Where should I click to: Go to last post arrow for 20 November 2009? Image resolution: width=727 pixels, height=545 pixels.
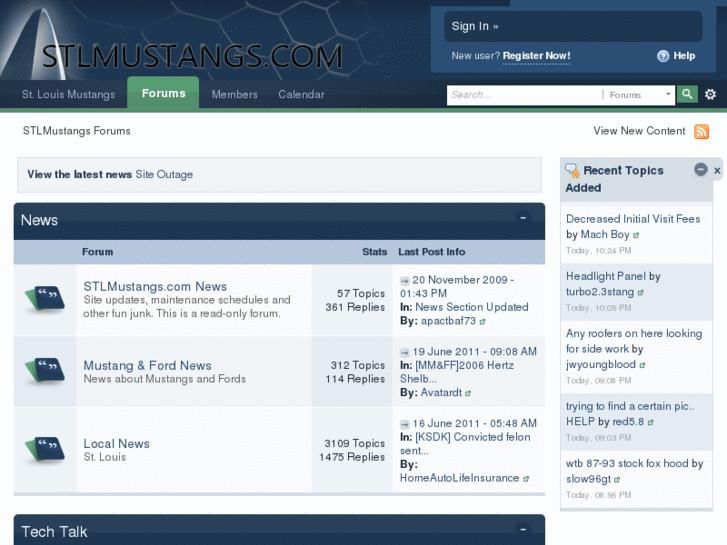tap(405, 281)
